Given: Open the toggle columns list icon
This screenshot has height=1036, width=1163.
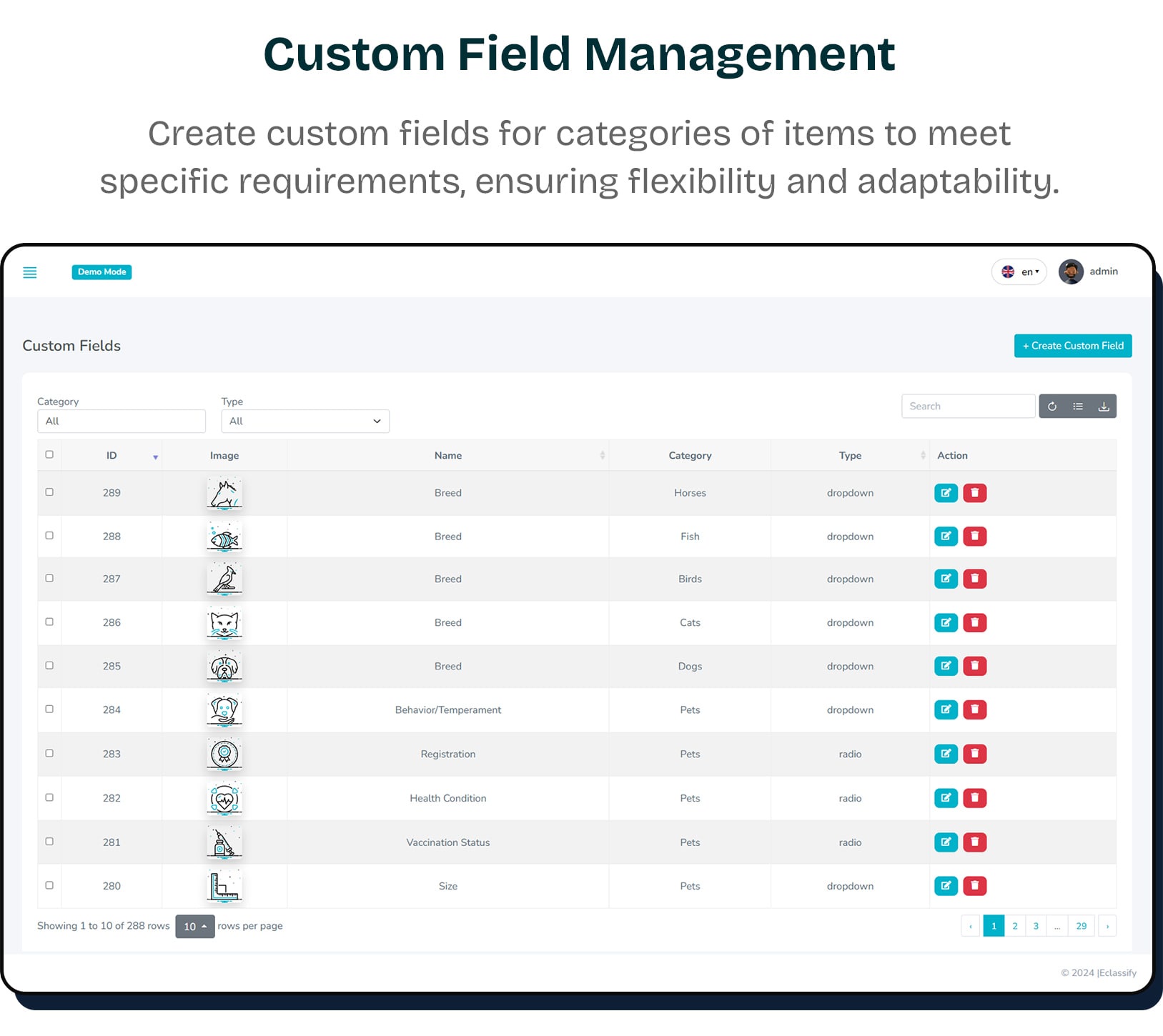Looking at the screenshot, I should pyautogui.click(x=1077, y=406).
